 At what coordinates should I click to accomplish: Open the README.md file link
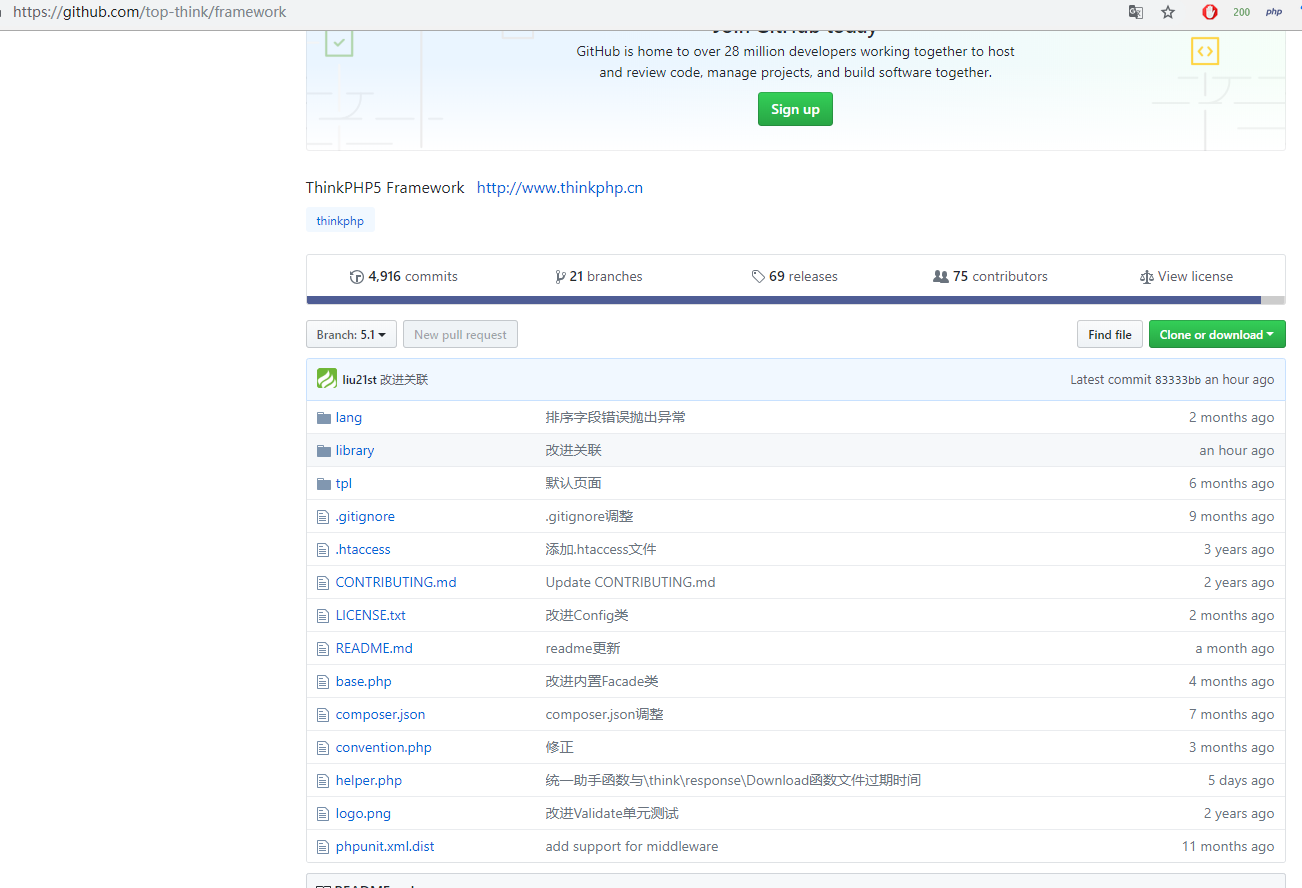[x=374, y=649]
